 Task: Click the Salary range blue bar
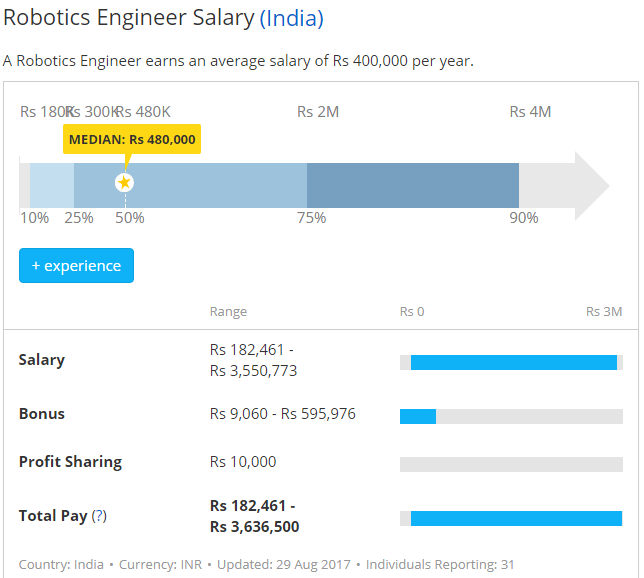(513, 362)
